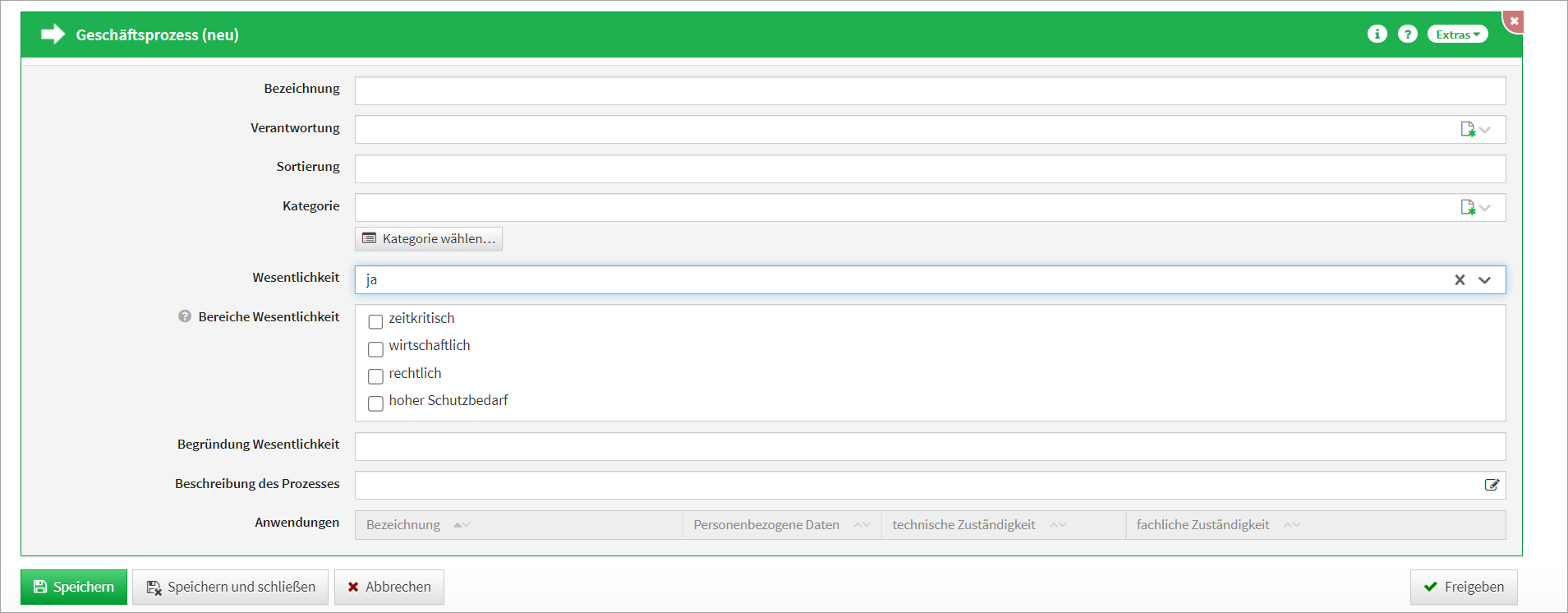Screen dimensions: 1568x613
Task: Click the info icon in the header
Action: click(x=1377, y=34)
